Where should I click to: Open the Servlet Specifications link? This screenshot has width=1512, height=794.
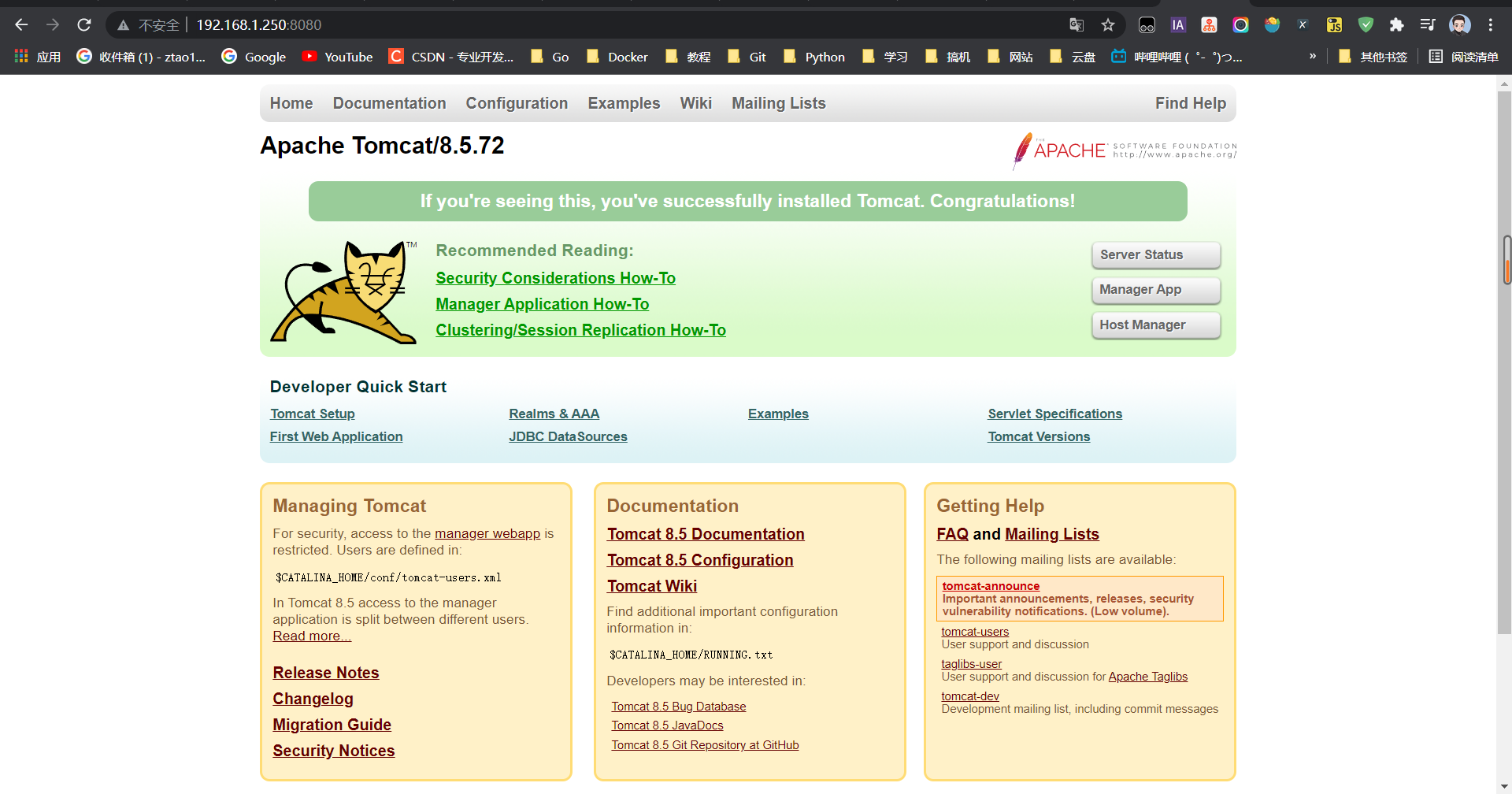coord(1055,414)
